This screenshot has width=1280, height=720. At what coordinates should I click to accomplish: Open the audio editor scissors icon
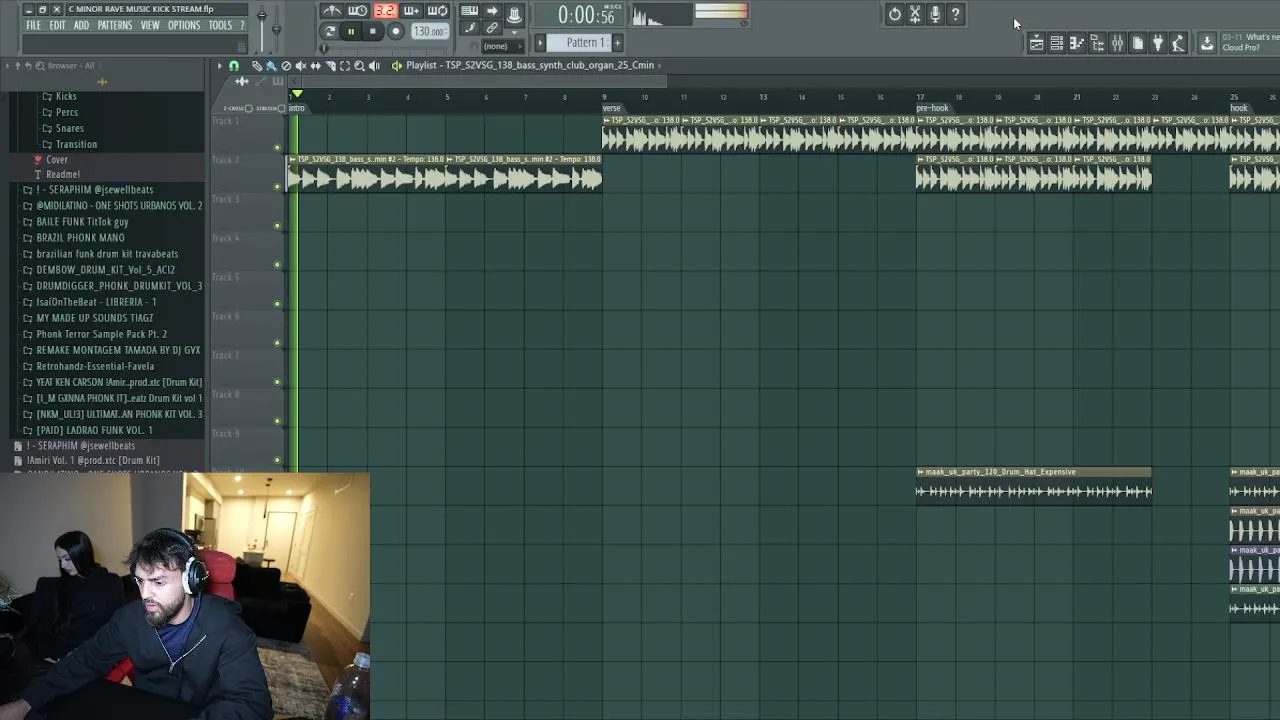[915, 14]
